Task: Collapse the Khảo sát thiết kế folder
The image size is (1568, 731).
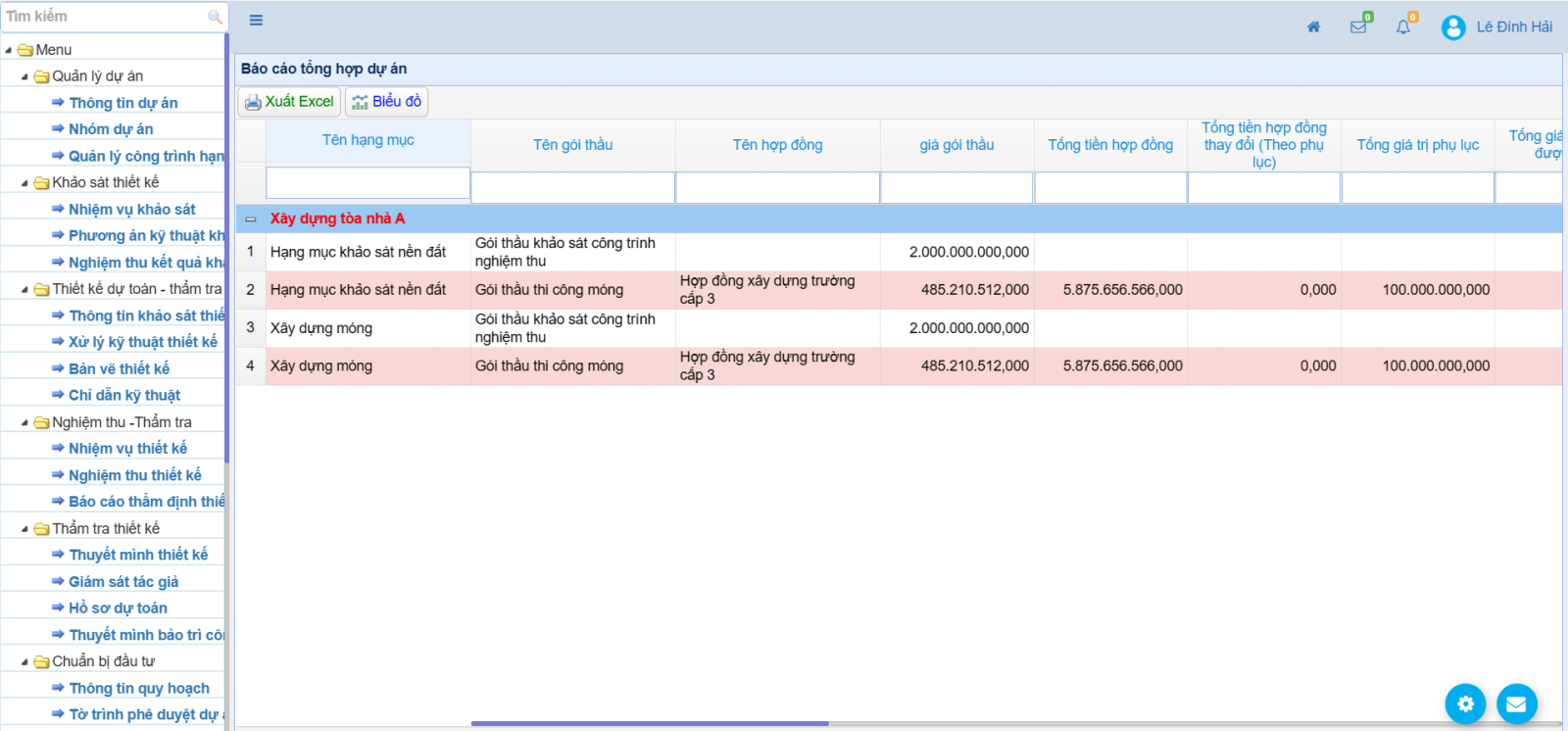Action: pyautogui.click(x=24, y=183)
